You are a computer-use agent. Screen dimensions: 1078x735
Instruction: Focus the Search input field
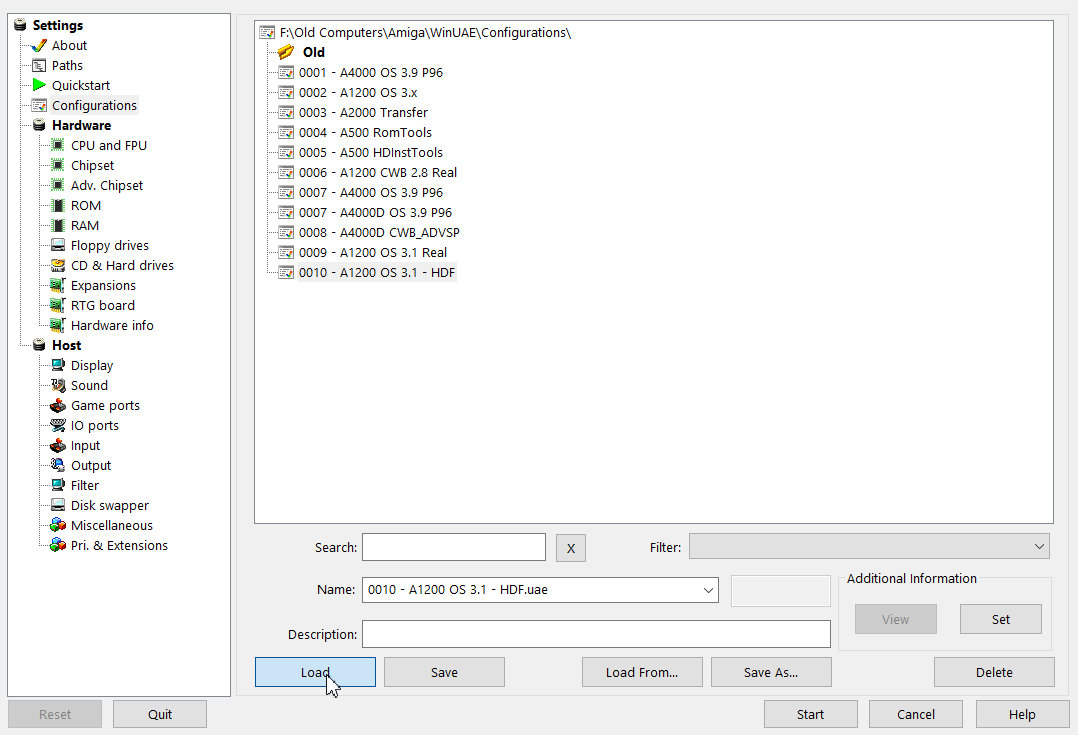454,547
